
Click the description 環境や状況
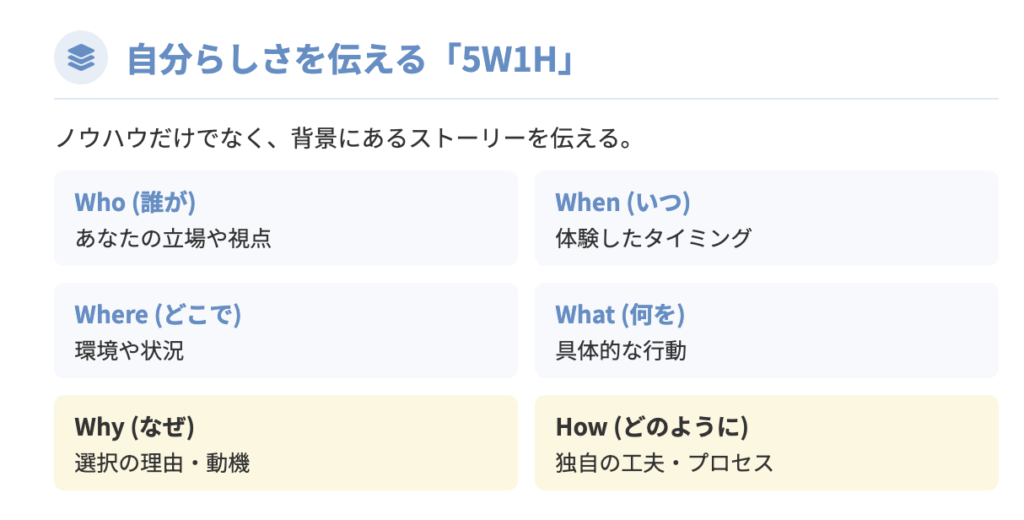coord(129,351)
